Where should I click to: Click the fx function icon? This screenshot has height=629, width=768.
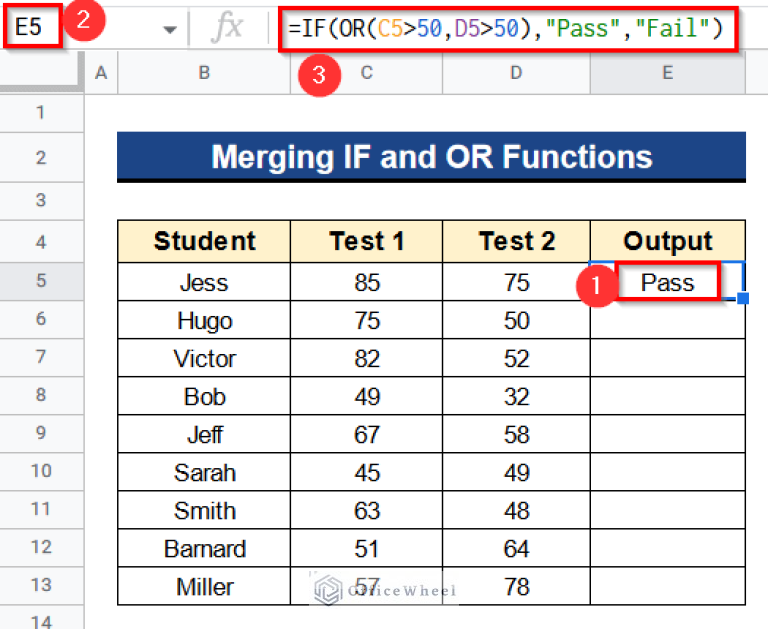tap(227, 28)
